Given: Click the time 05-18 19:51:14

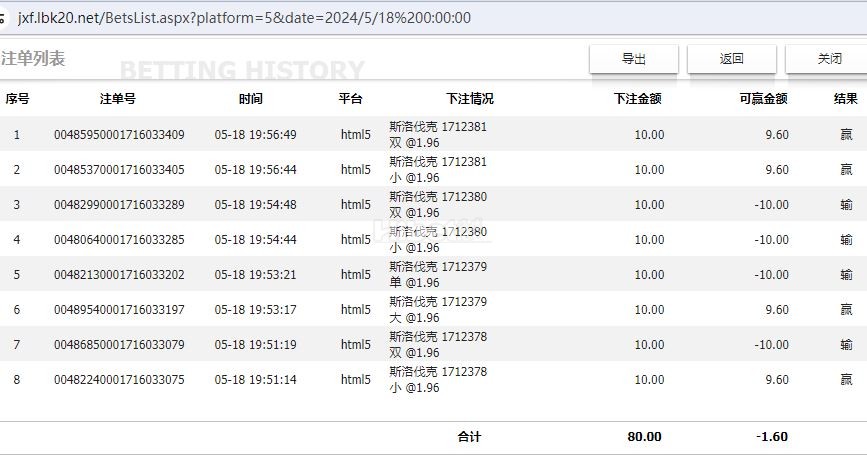Looking at the screenshot, I should pos(255,380).
